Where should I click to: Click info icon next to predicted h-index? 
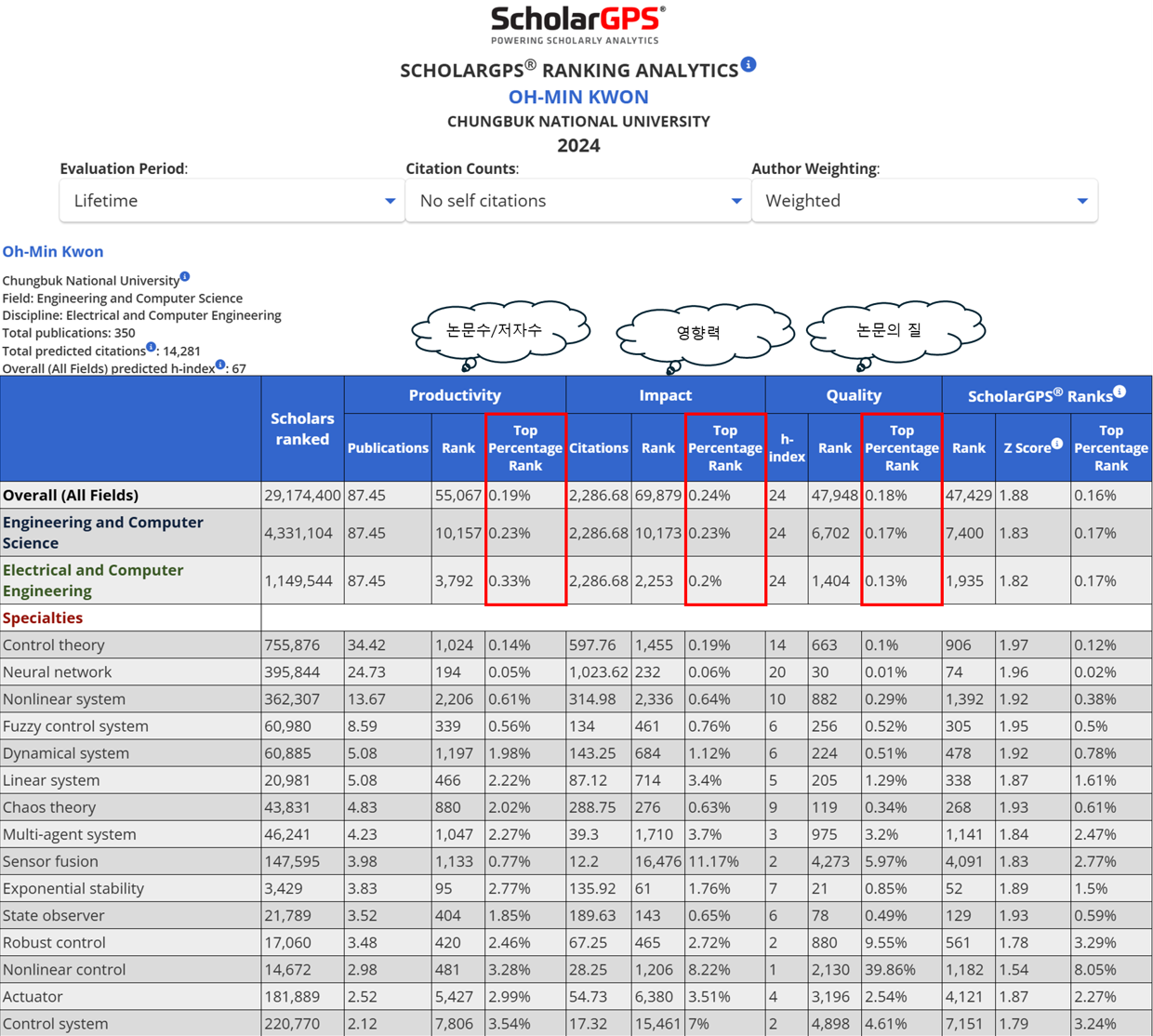coord(220,365)
